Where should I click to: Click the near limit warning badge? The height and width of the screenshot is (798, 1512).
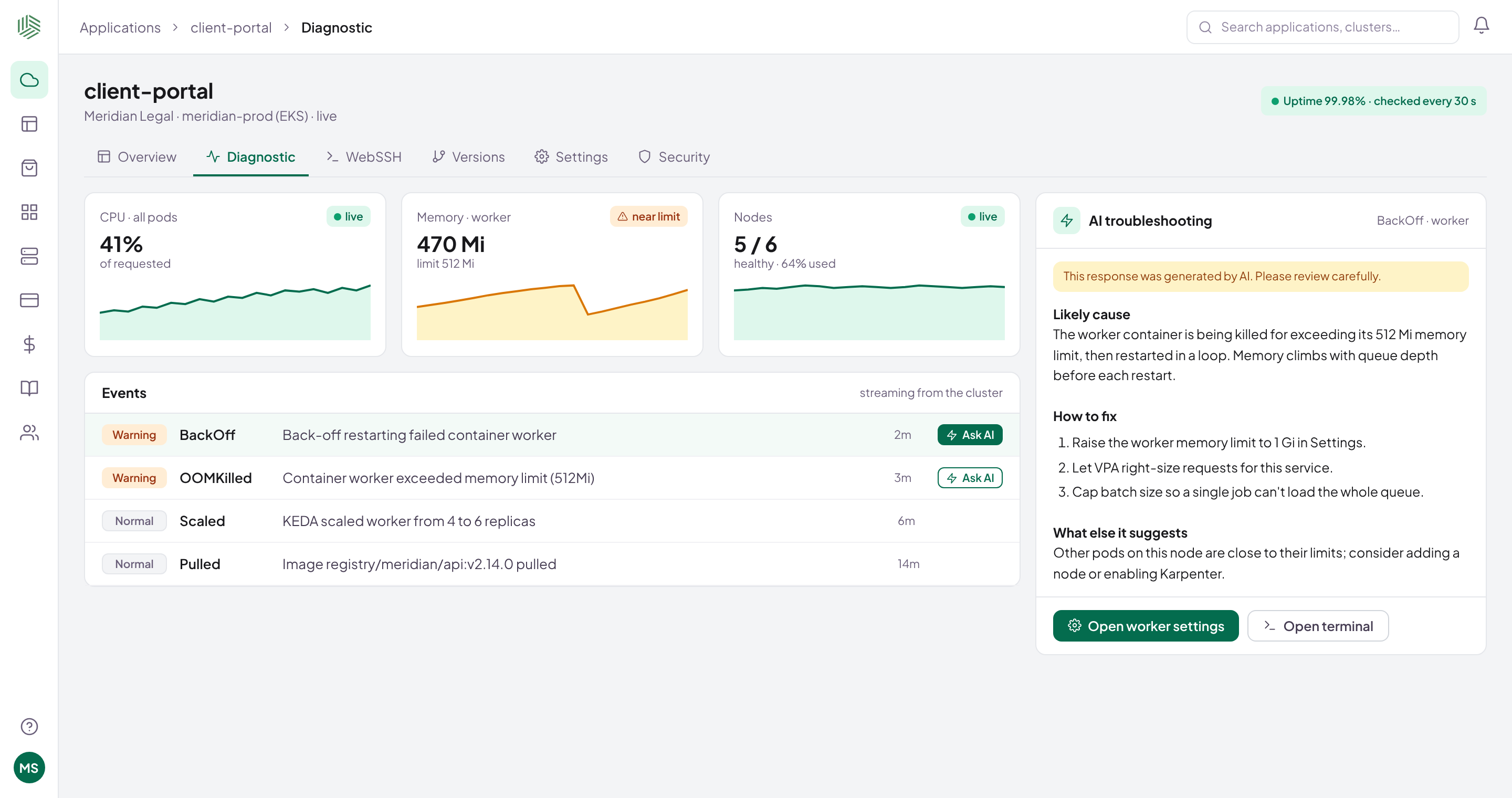648,216
